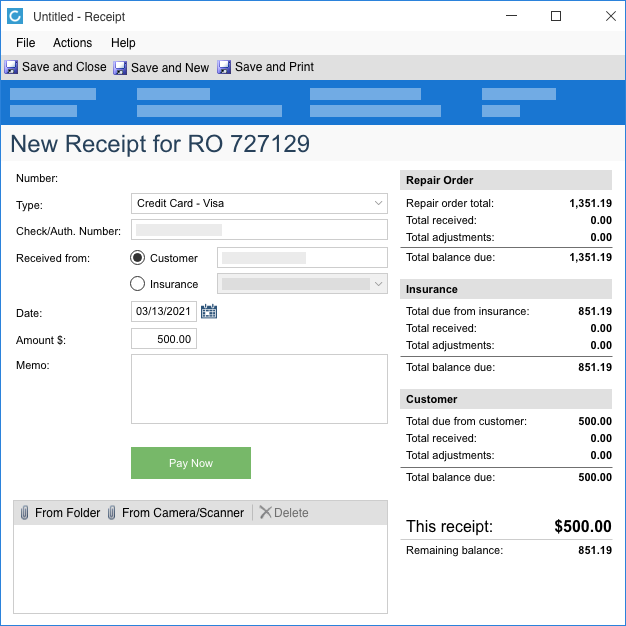Open the File menu
Screen dimensions: 626x626
(25, 43)
